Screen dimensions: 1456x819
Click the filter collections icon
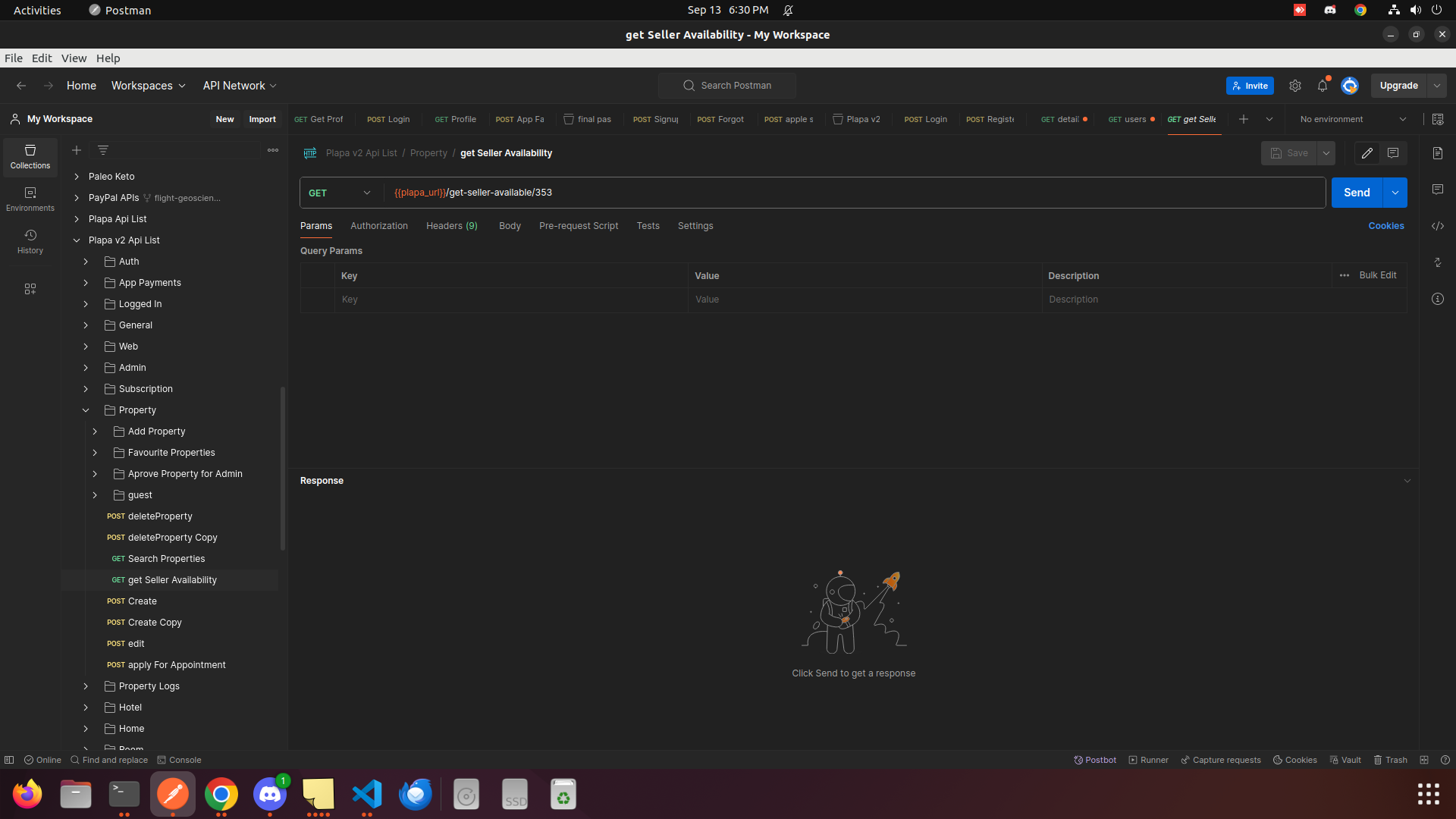pyautogui.click(x=103, y=150)
